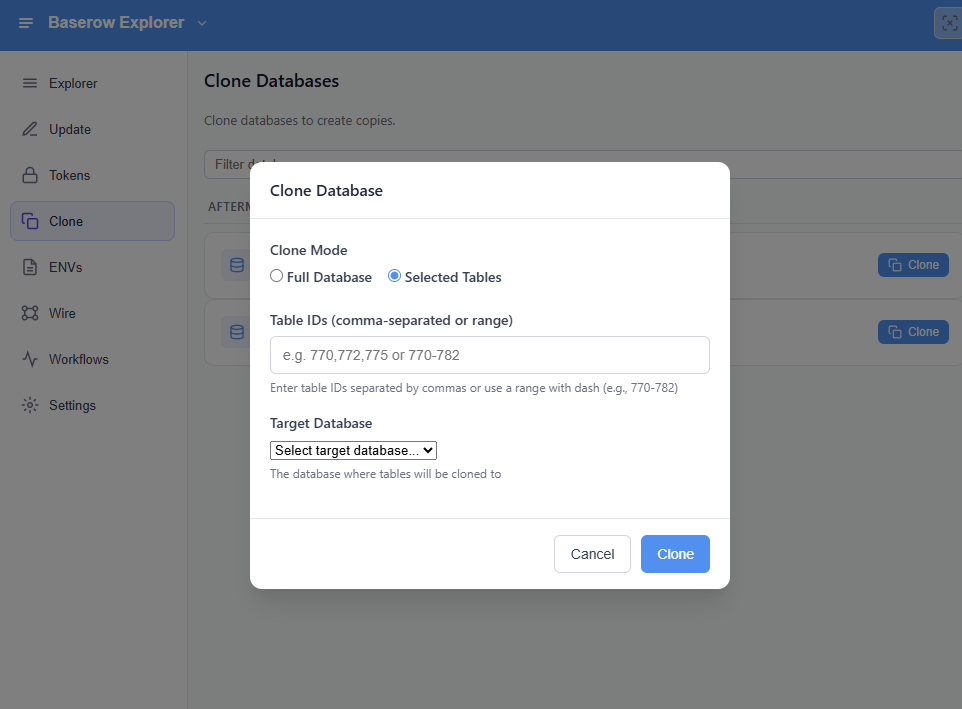
Task: Click the hamburger menu icon in header
Action: (x=26, y=23)
